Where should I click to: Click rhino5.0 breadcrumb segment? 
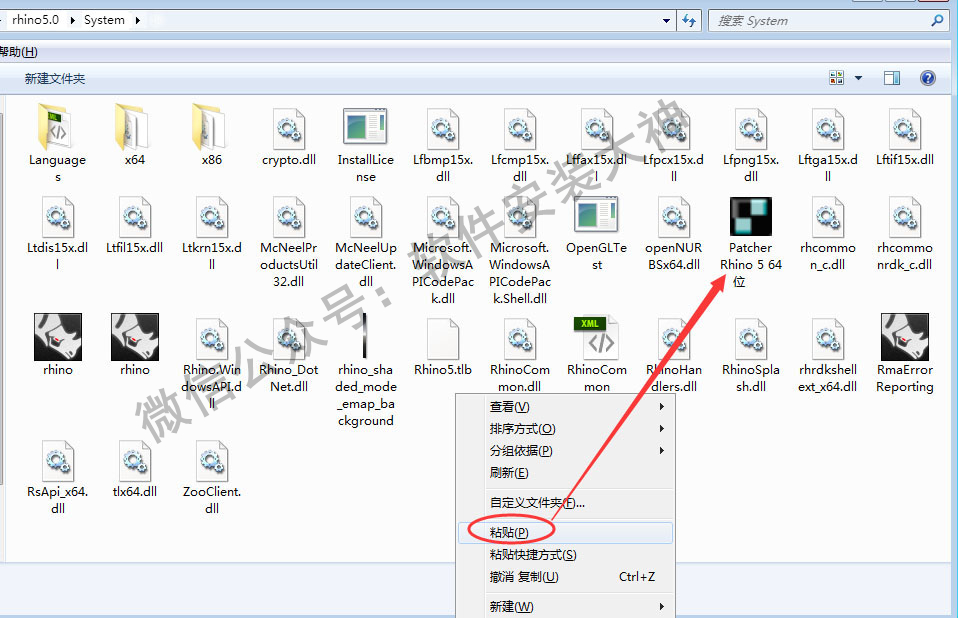point(35,20)
